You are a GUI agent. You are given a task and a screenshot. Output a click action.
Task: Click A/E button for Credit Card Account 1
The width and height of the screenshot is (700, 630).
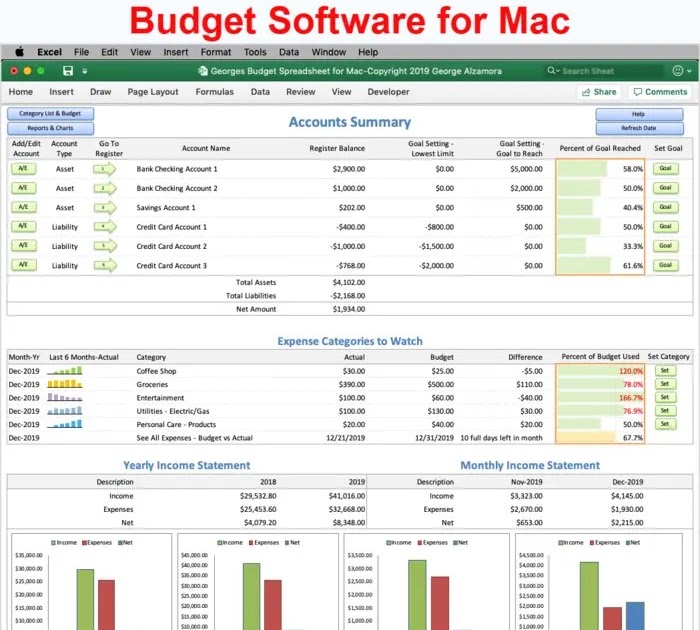coord(24,226)
